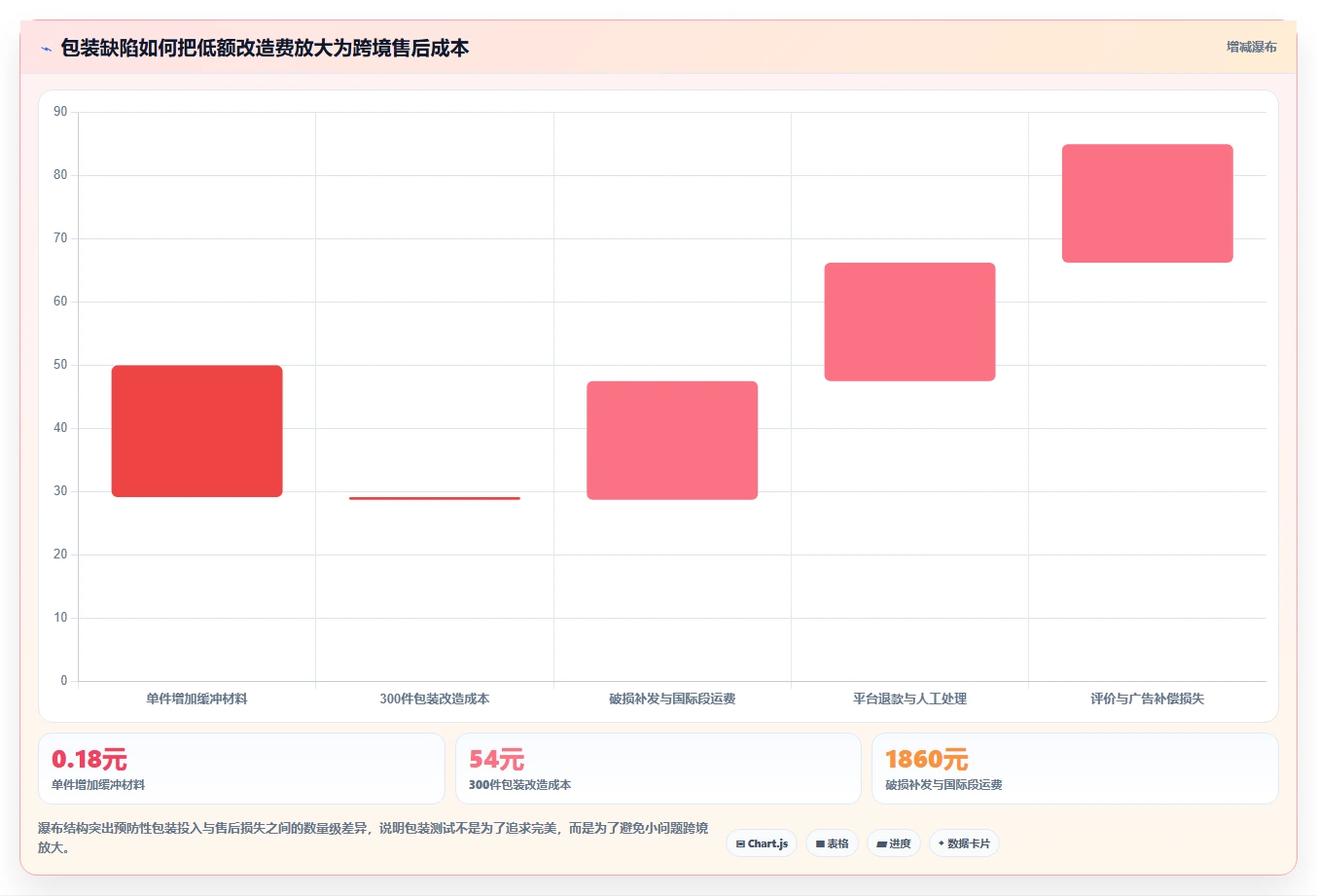
Task: Click the 平台退款与人工处理 waterfall bar
Action: click(909, 322)
